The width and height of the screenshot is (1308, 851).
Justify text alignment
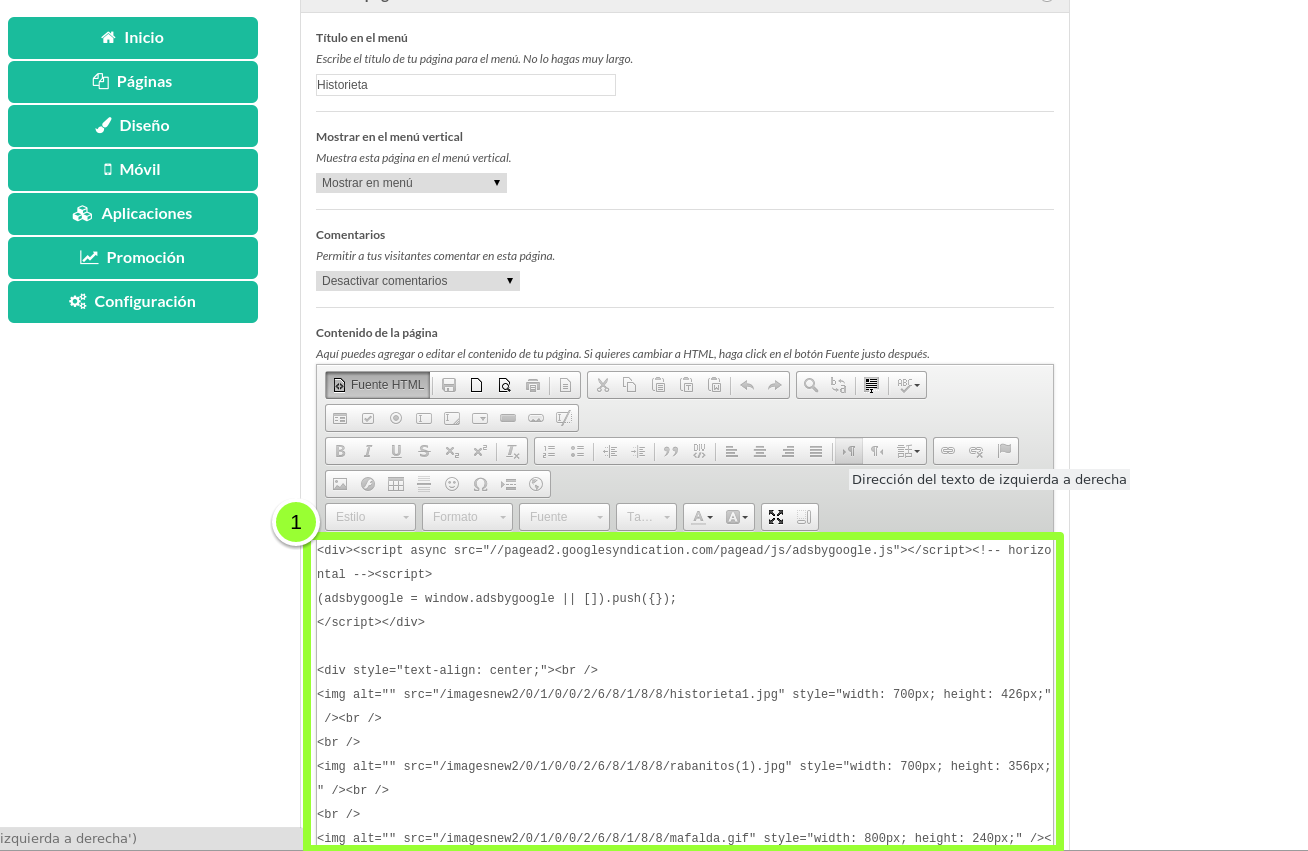click(816, 451)
